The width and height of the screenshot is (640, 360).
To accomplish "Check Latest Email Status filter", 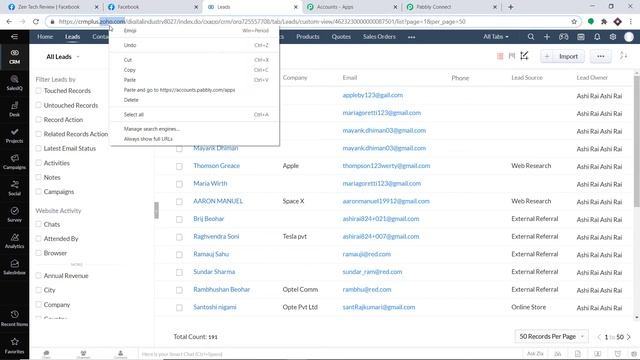I will click(38, 149).
